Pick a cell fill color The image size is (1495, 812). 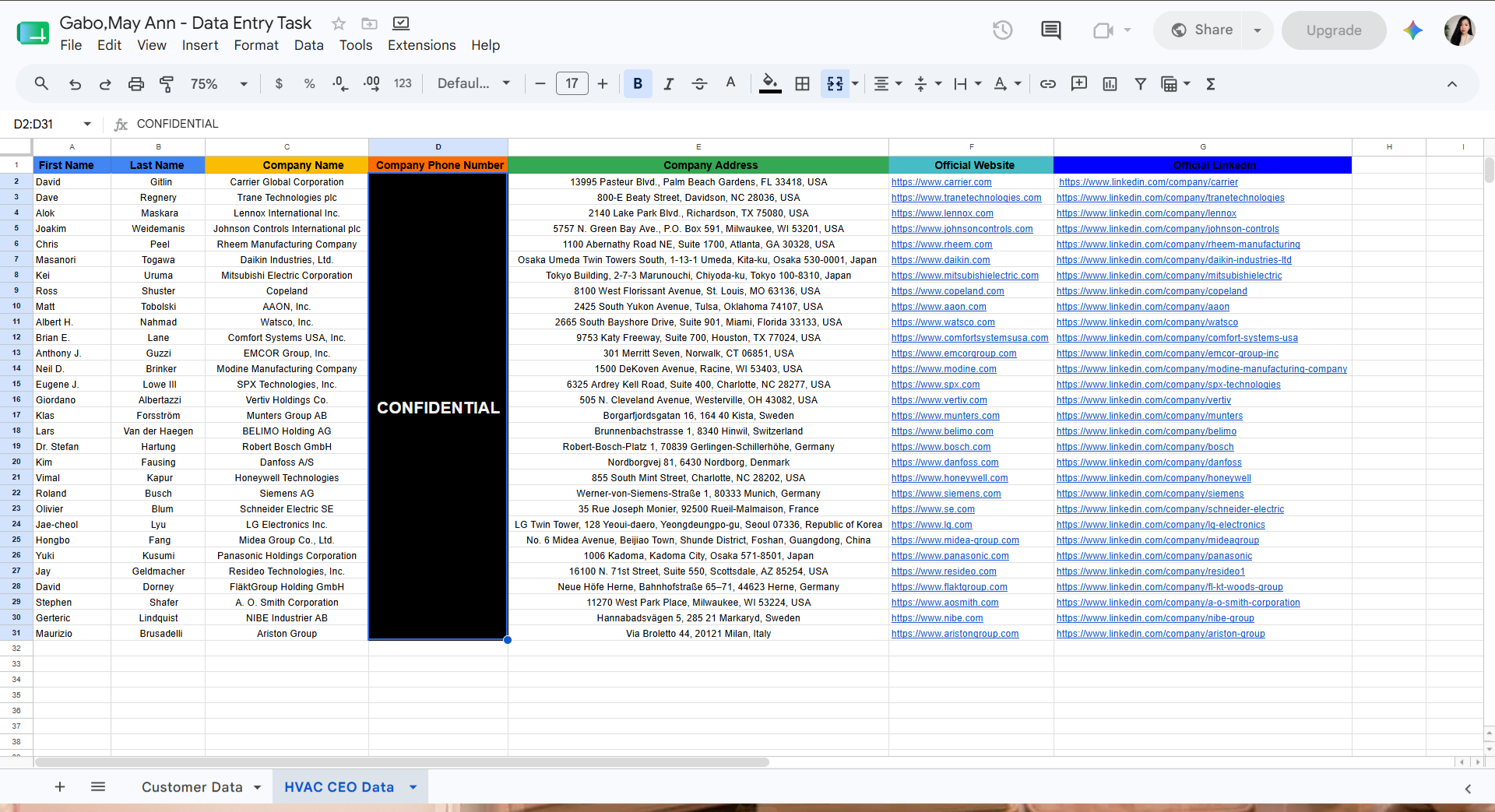[770, 83]
